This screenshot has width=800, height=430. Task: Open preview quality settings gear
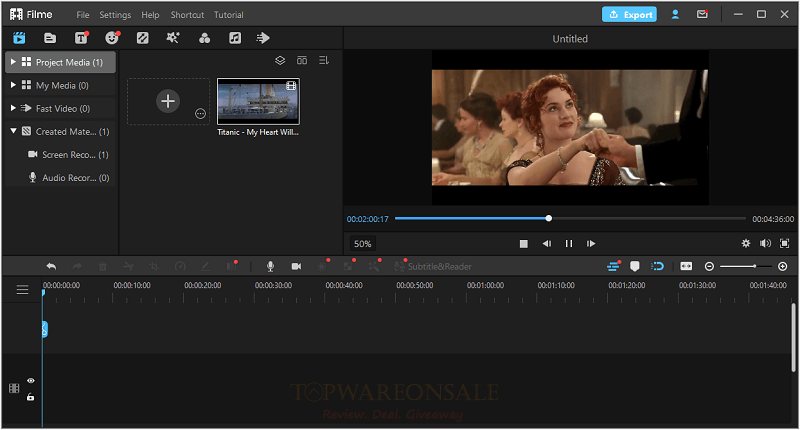tap(746, 244)
